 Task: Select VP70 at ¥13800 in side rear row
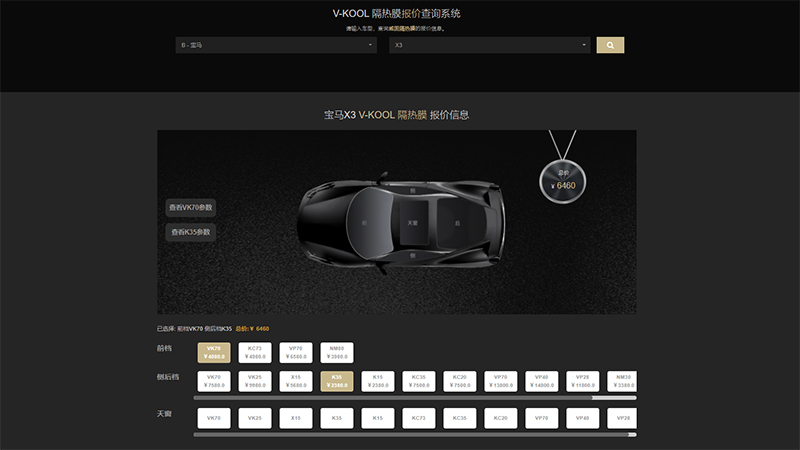[500, 381]
